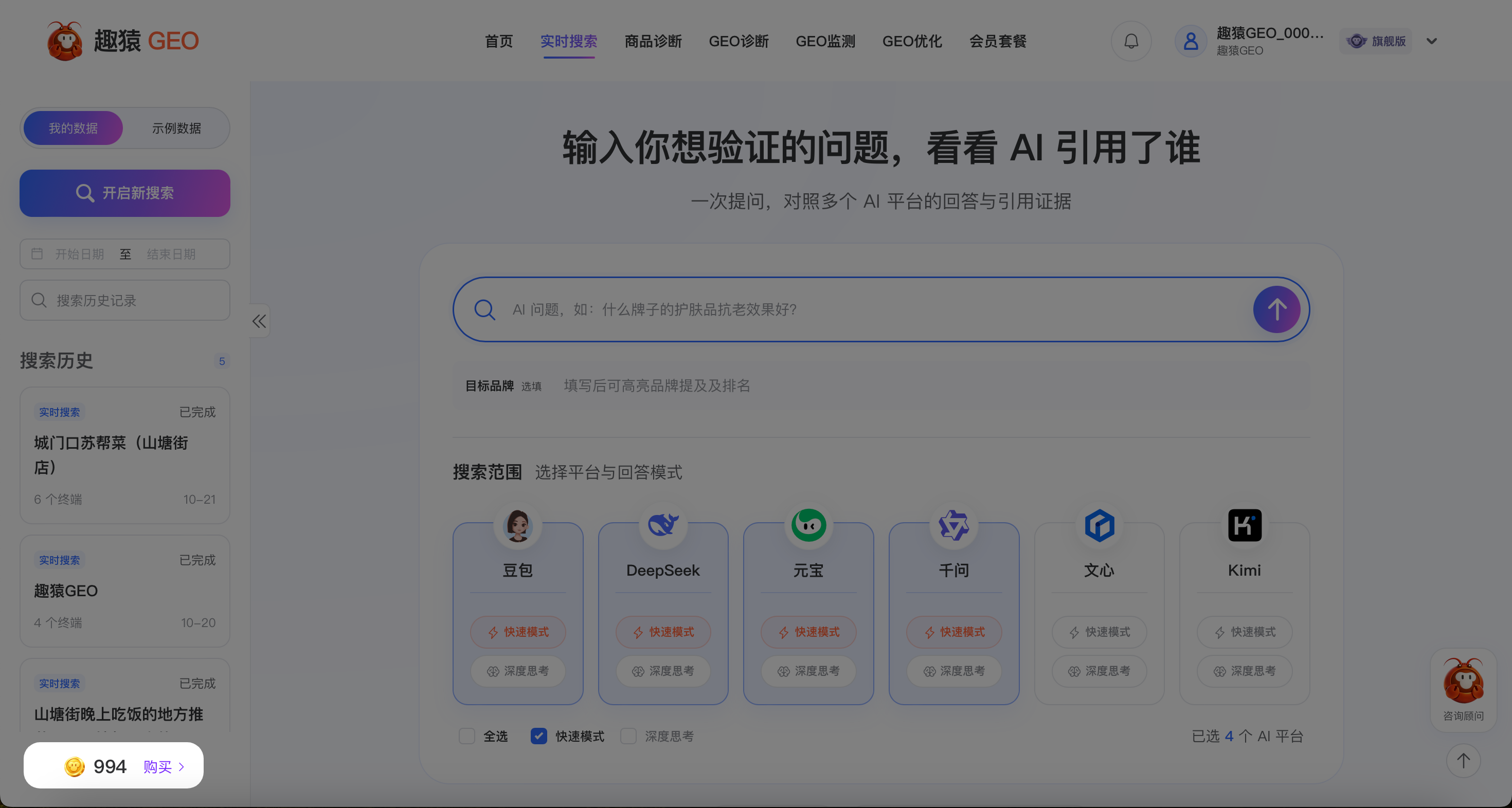Screen dimensions: 1512x808
Task: Click the Kimi platform name
Action: [1245, 571]
